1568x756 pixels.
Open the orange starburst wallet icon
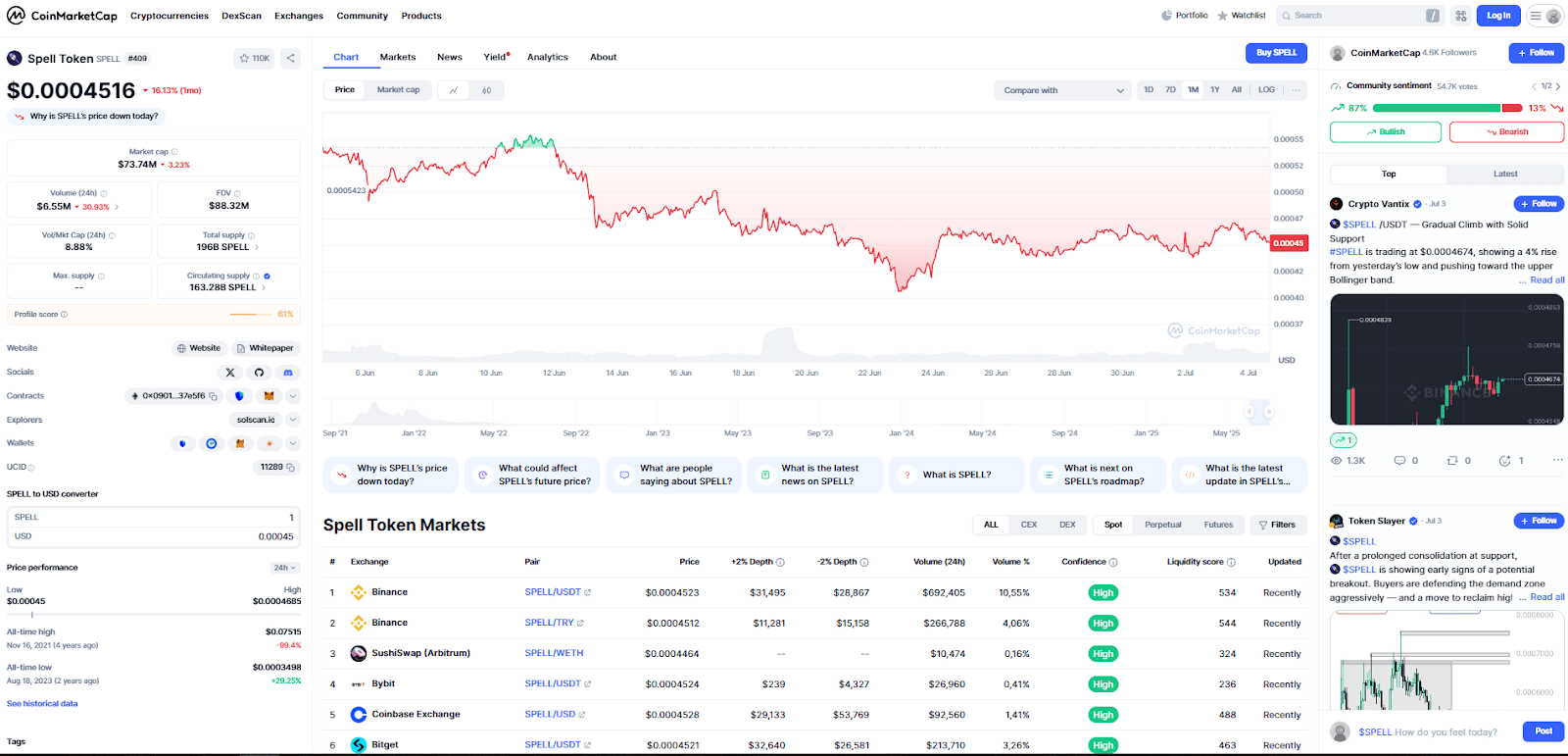pos(269,443)
